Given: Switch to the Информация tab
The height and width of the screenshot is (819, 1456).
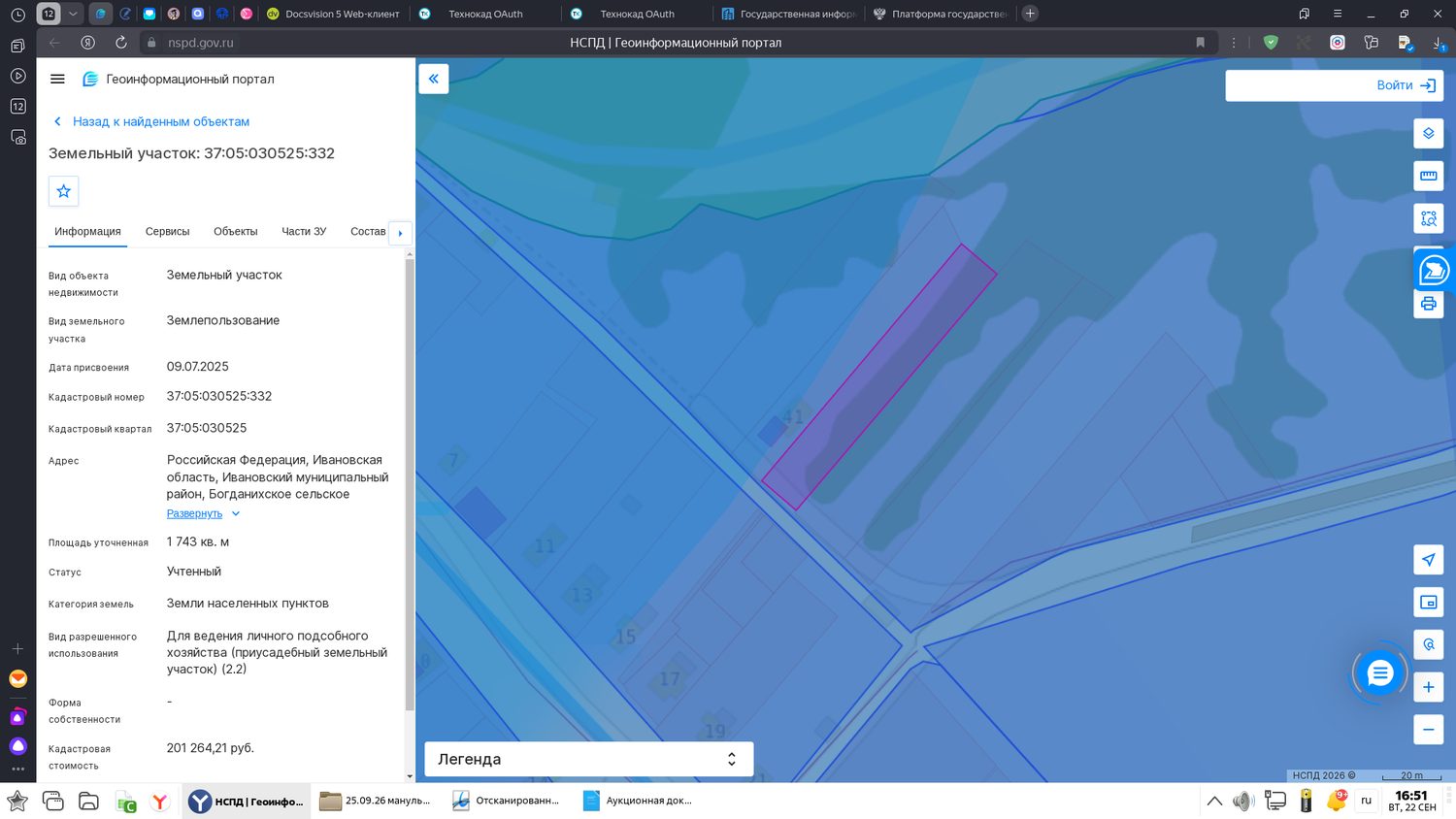Looking at the screenshot, I should (87, 232).
